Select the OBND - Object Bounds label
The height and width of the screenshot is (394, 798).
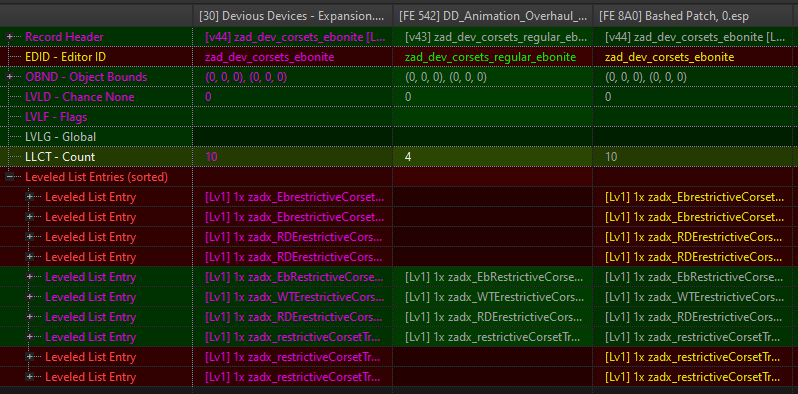[86, 77]
